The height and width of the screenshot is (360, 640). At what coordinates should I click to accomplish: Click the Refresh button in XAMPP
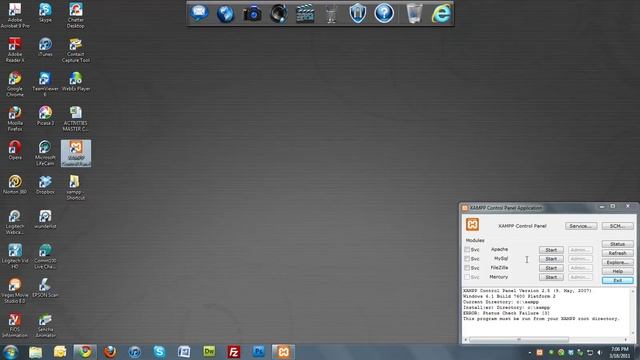pos(617,253)
